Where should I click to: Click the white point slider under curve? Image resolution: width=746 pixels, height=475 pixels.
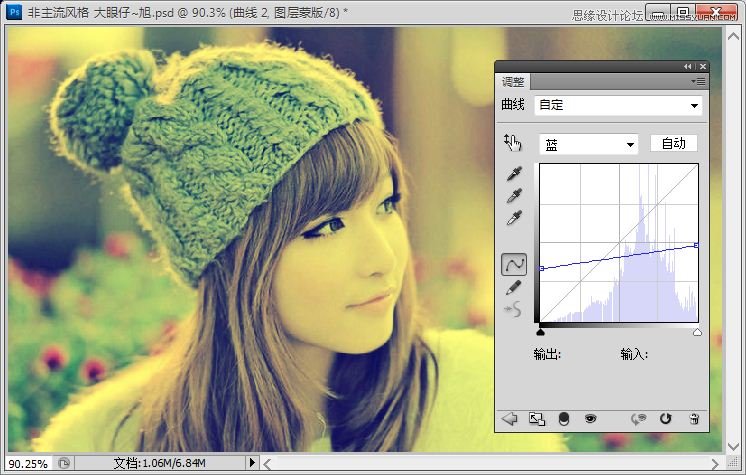(x=697, y=332)
